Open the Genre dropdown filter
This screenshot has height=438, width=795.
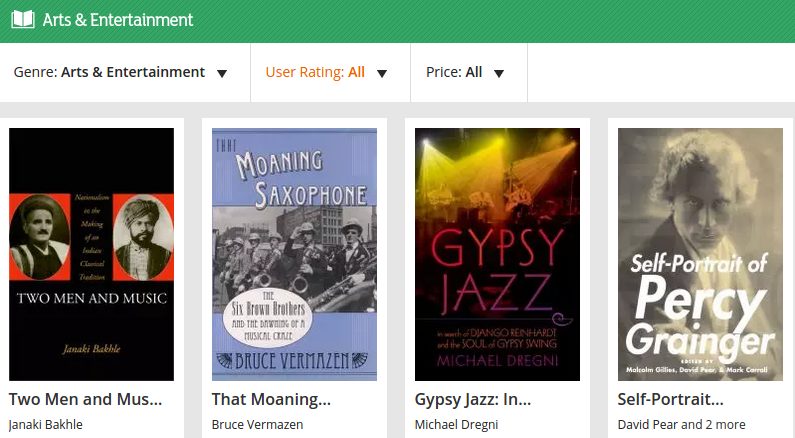(120, 72)
